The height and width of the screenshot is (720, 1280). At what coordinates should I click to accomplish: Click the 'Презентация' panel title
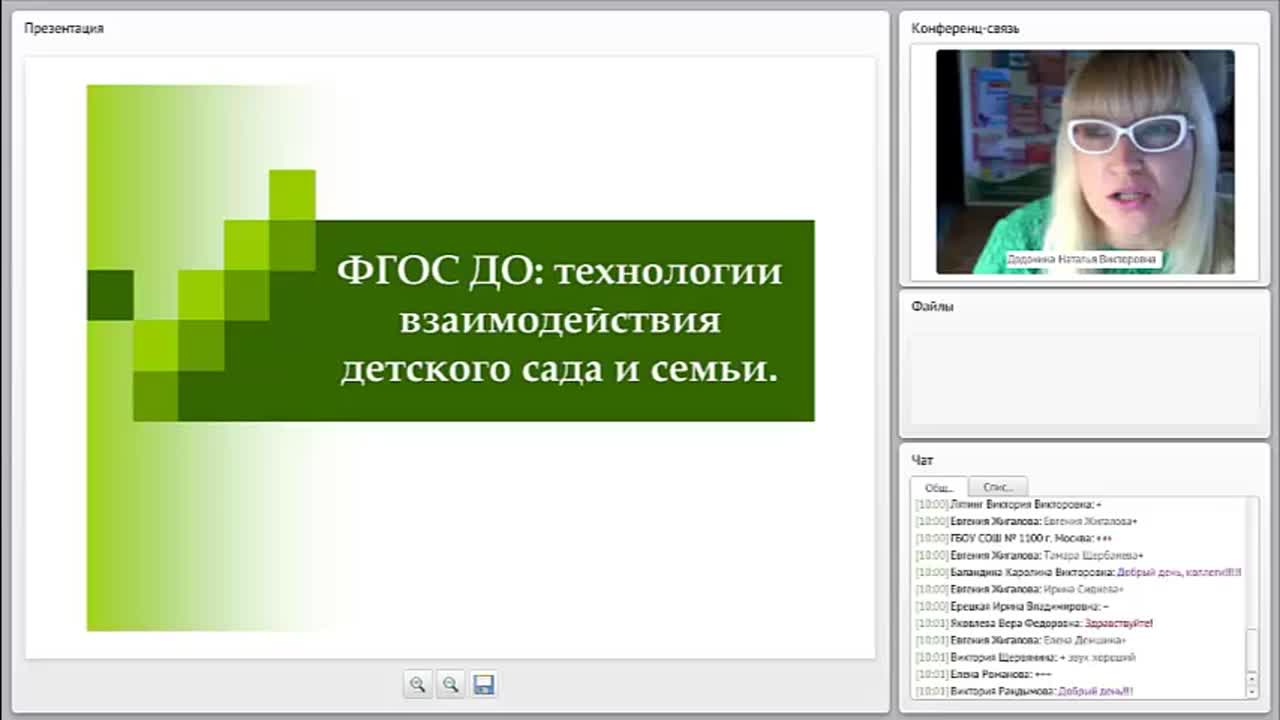tap(64, 29)
